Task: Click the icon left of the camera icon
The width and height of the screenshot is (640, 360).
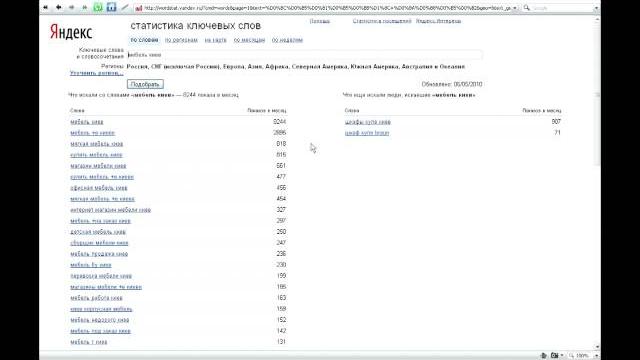Action: click(543, 356)
